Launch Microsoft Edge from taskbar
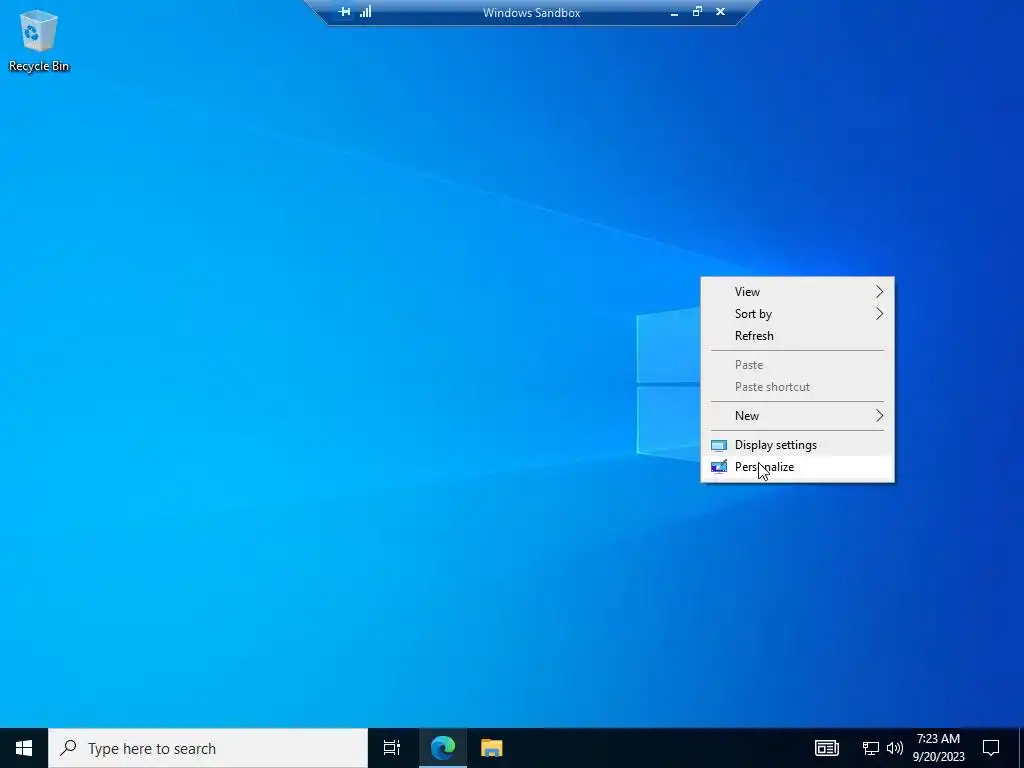Screen dimensions: 1024x768 443,748
